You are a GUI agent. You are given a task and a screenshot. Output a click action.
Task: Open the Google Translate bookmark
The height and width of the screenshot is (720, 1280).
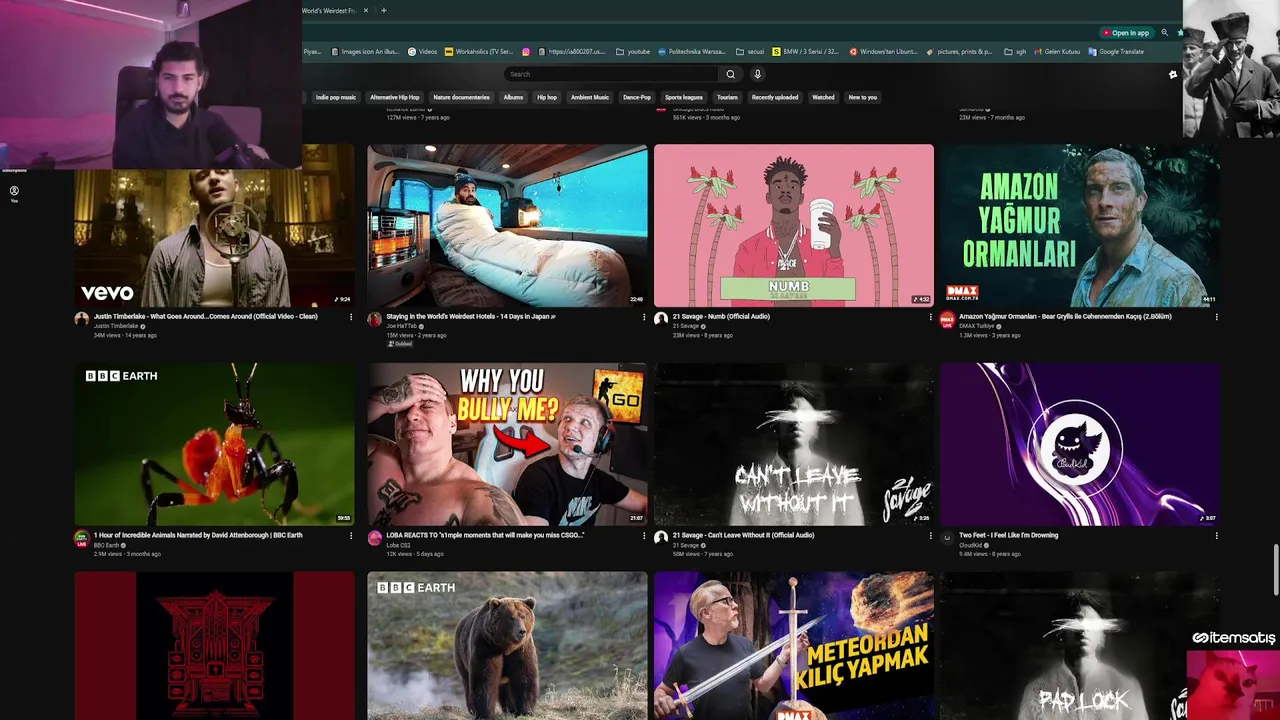[x=1116, y=51]
